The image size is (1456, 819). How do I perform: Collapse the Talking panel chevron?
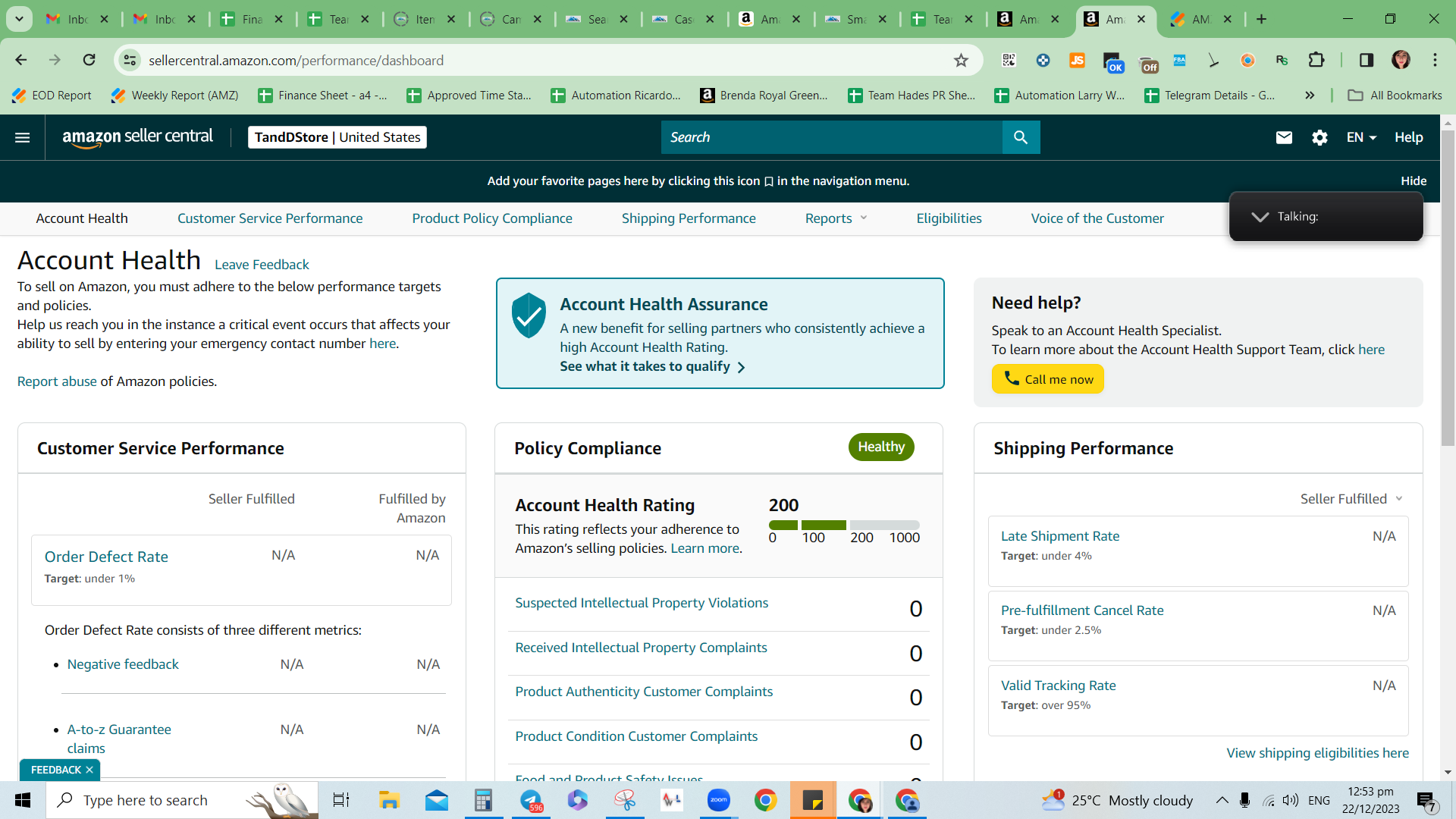[1260, 217]
